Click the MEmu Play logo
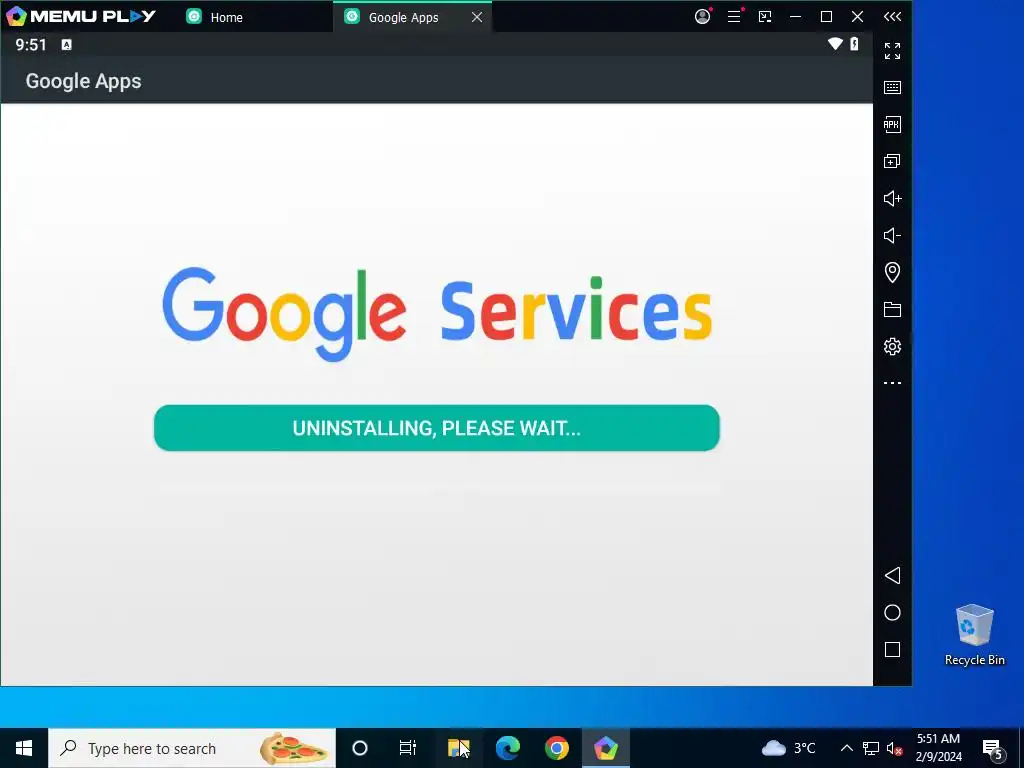 point(81,16)
